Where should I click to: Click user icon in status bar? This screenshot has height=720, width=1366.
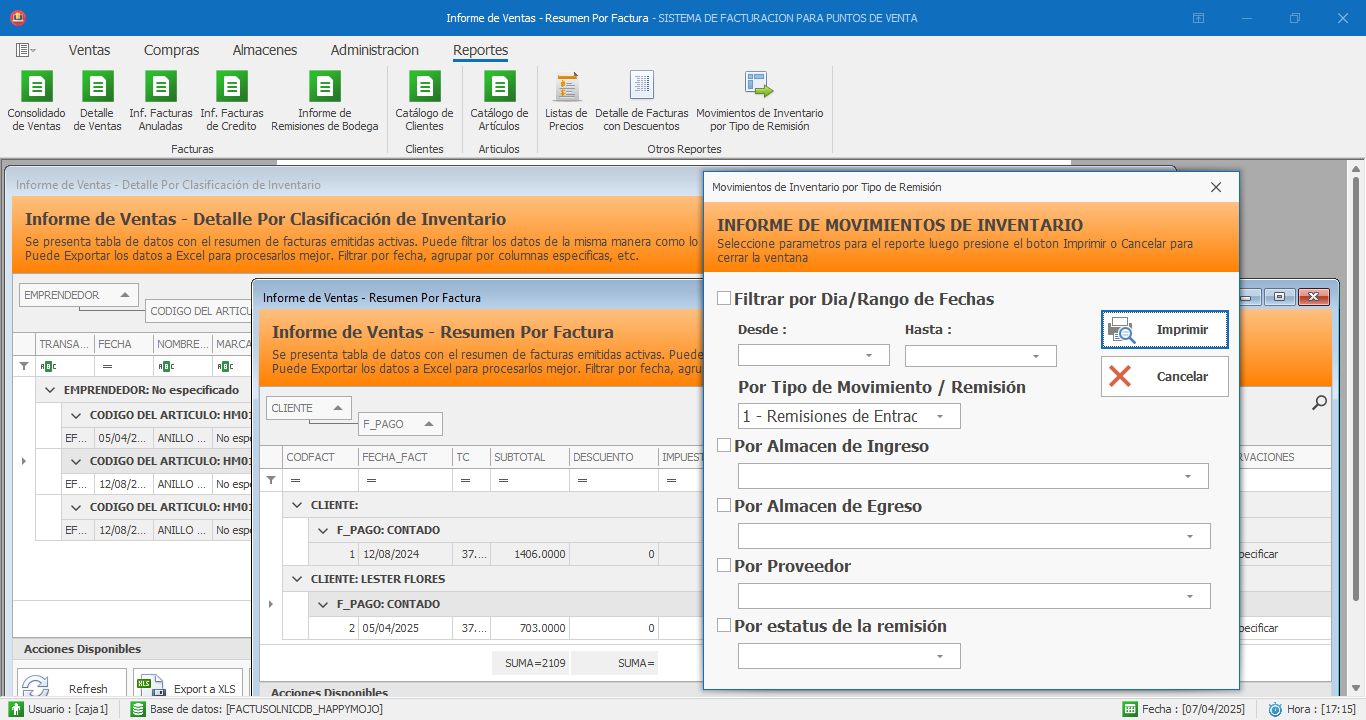(x=16, y=709)
